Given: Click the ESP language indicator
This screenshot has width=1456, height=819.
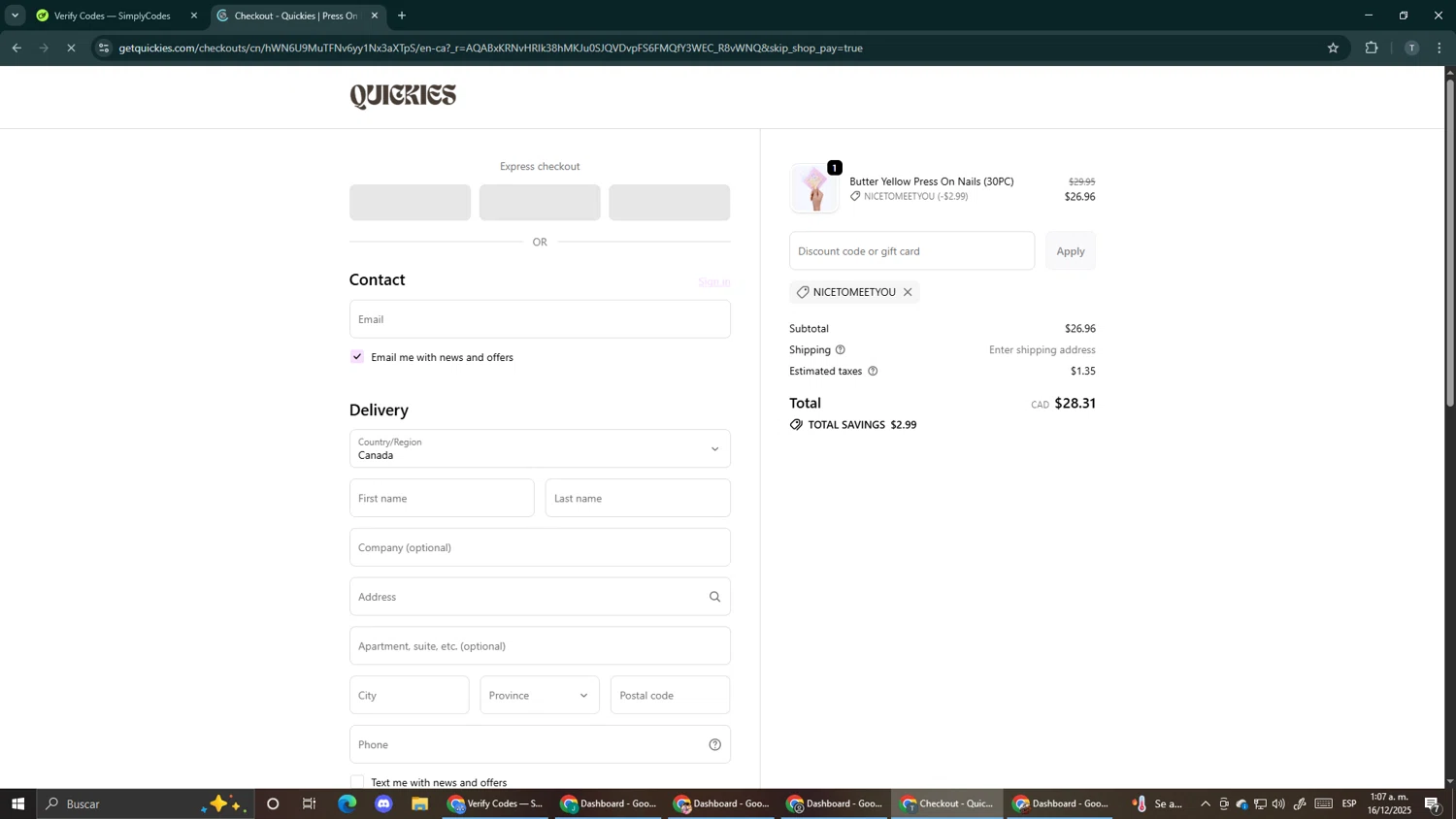Looking at the screenshot, I should pyautogui.click(x=1349, y=803).
